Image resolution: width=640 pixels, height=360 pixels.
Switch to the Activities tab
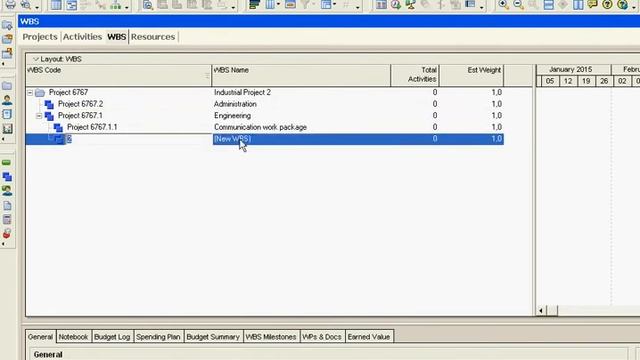pos(82,37)
